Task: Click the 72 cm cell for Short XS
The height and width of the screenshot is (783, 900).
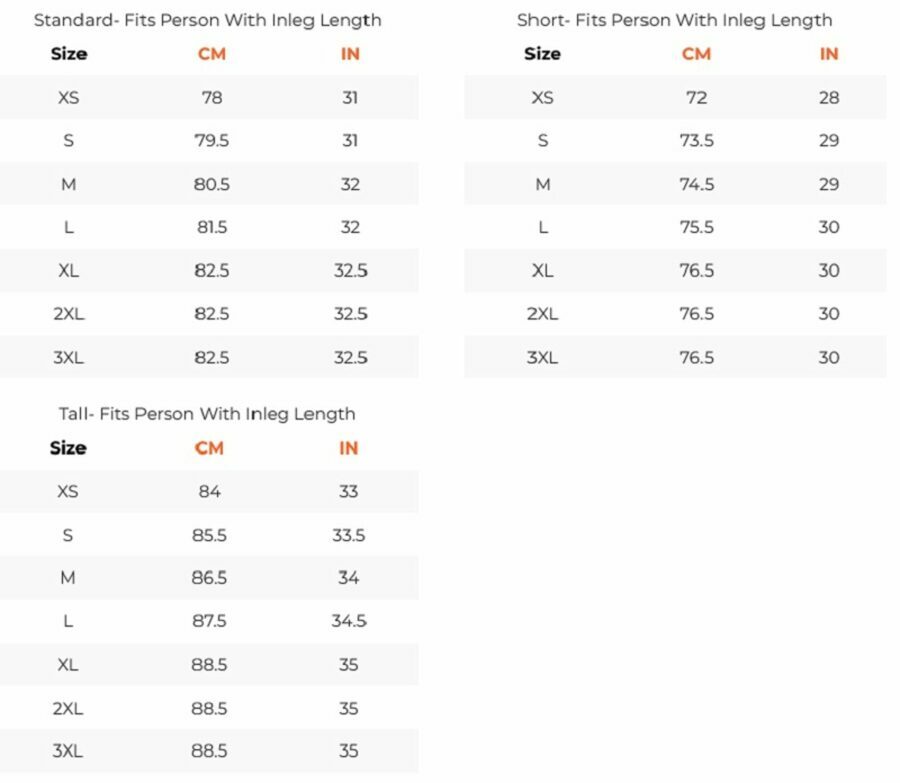Action: coord(696,98)
